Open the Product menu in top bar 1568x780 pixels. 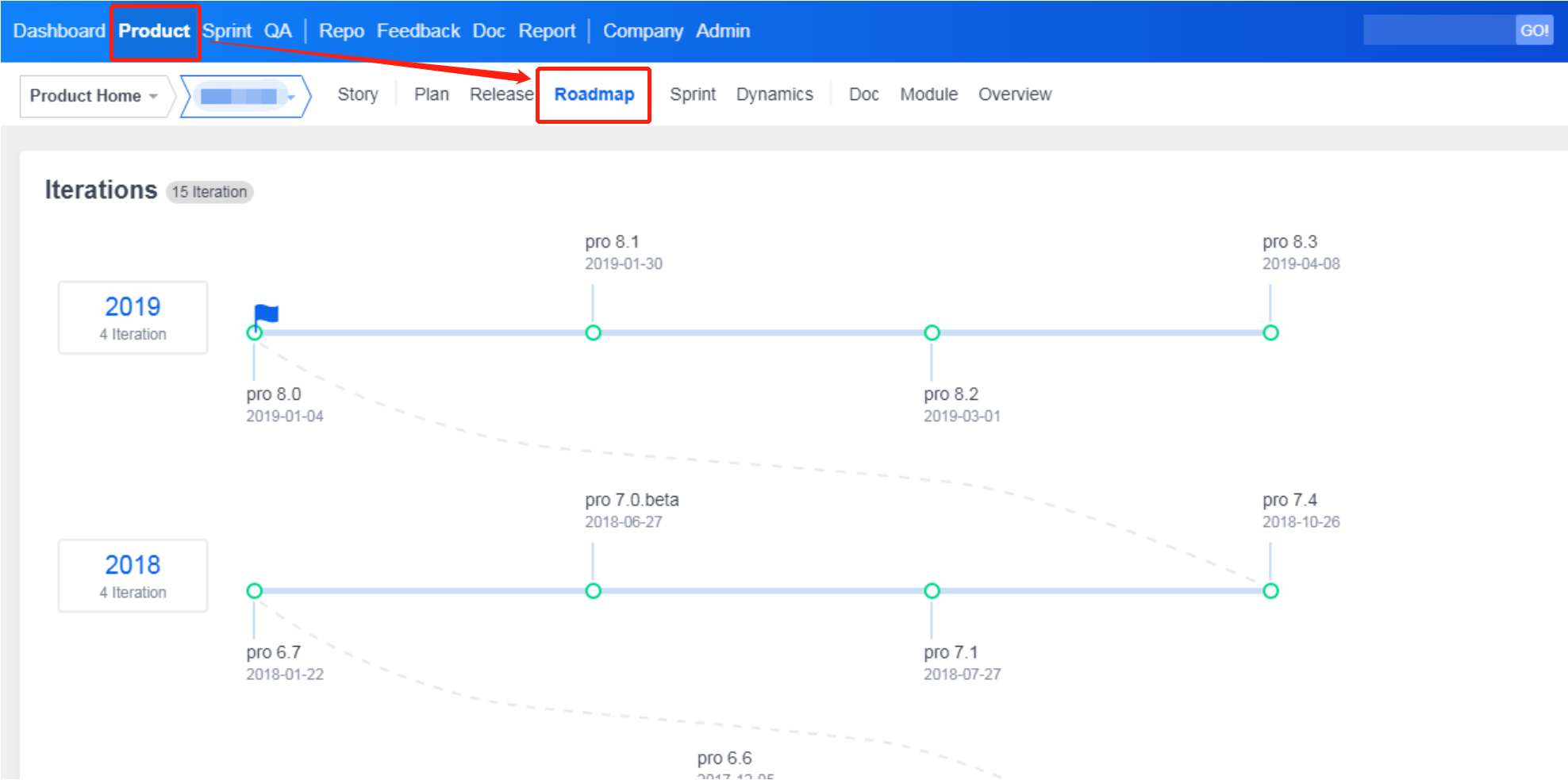[154, 31]
